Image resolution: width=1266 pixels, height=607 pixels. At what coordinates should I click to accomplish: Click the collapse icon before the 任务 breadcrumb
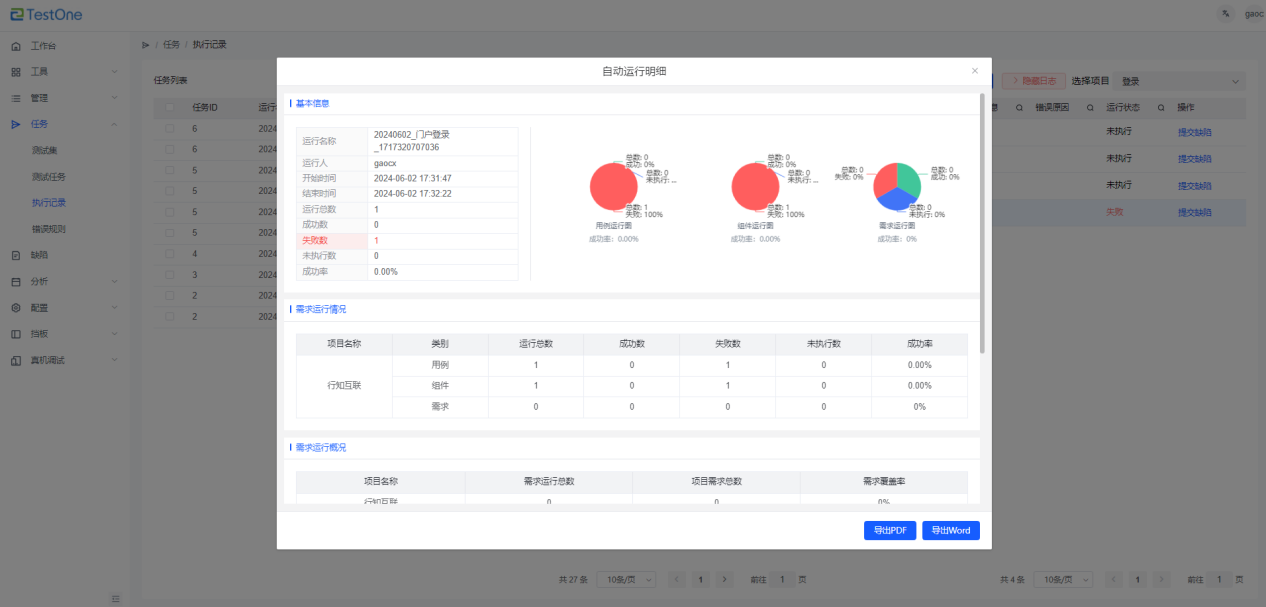tap(146, 45)
